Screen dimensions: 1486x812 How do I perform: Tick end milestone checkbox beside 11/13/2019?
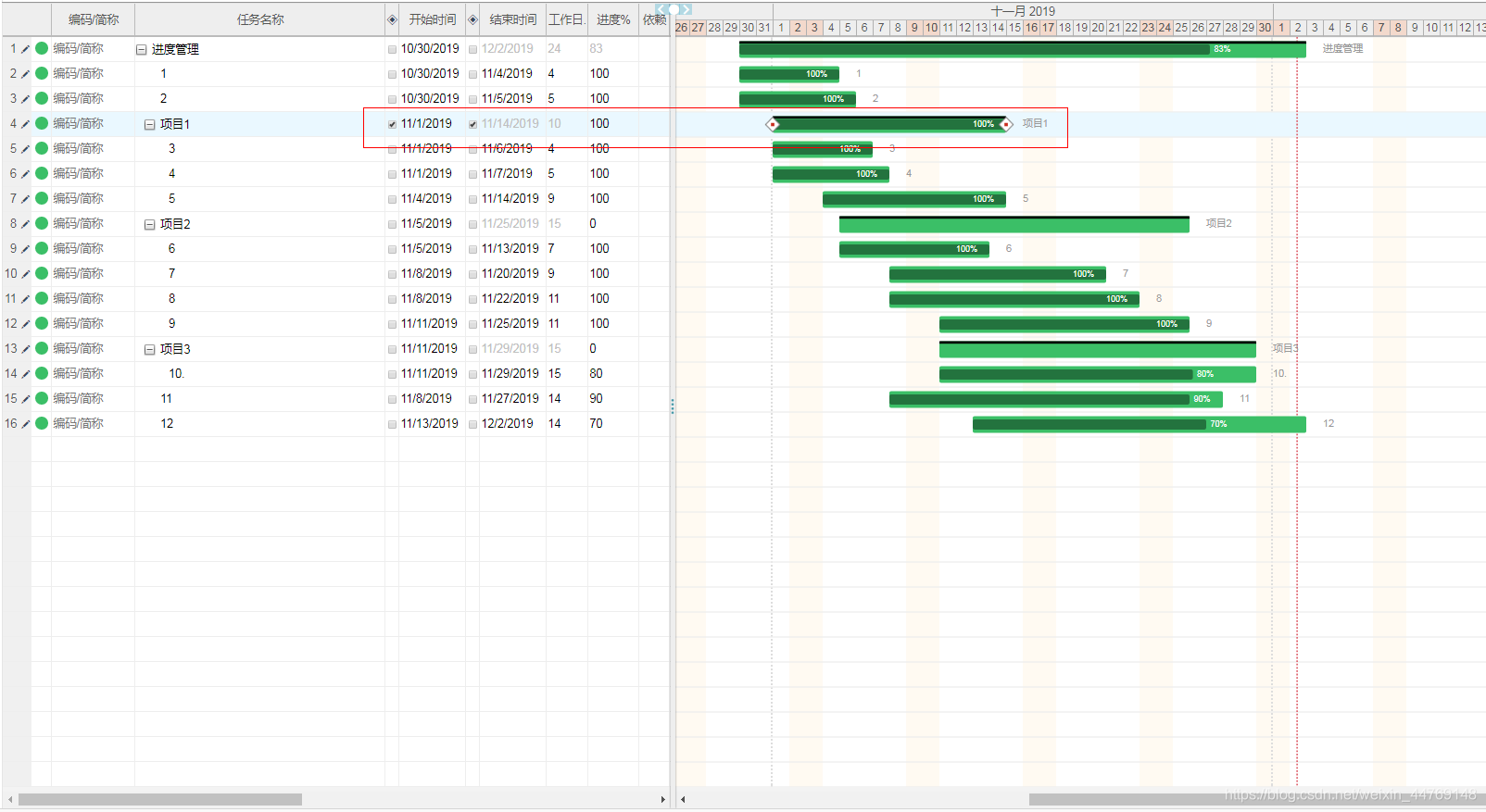tap(472, 249)
